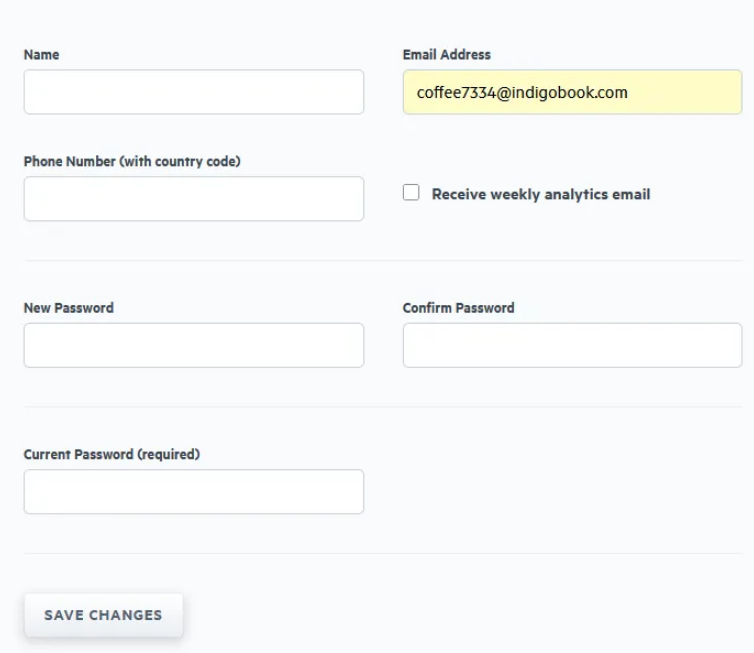Viewport: 754px width, 653px height.
Task: Click the Confirm Password input box
Action: click(572, 345)
